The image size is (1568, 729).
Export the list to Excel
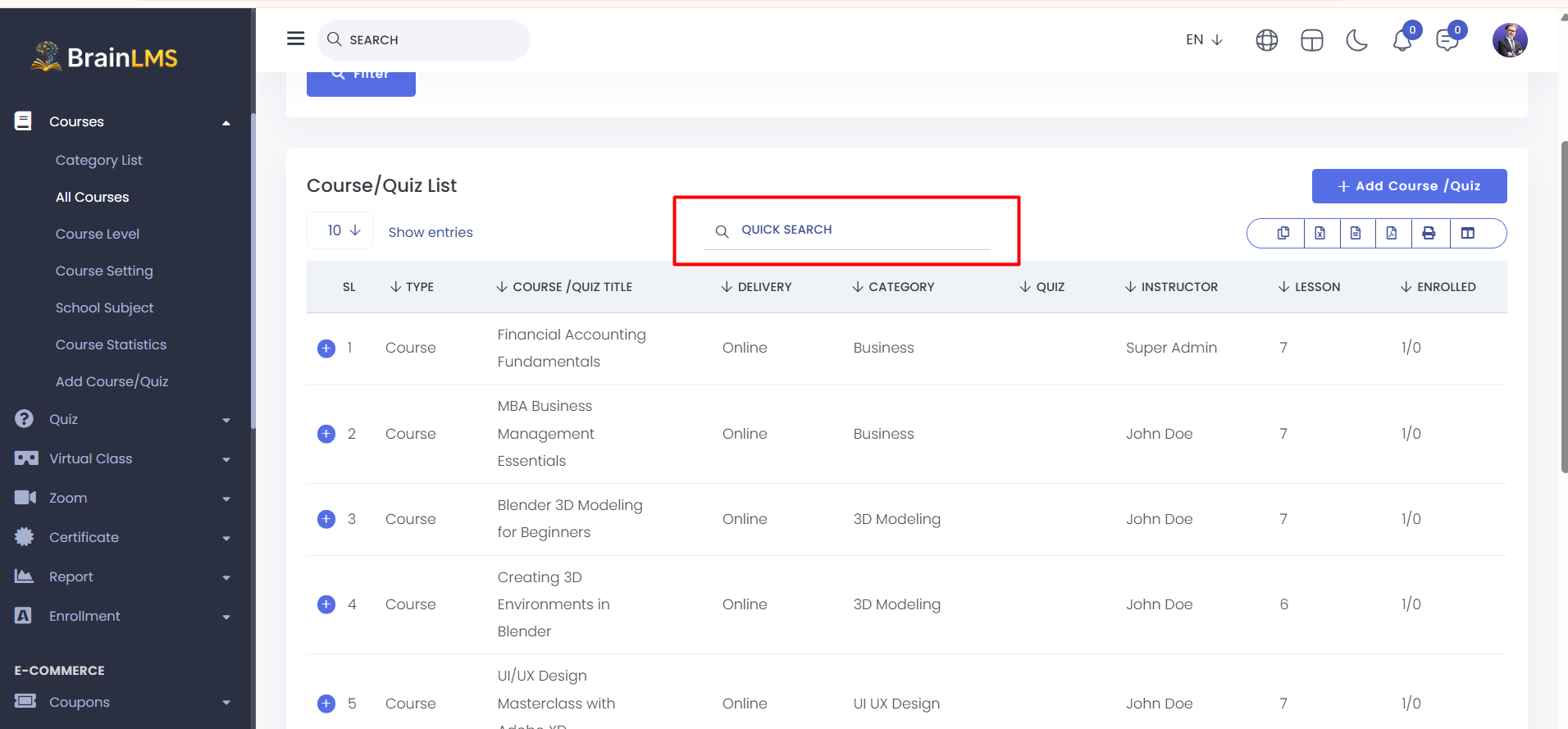1320,233
